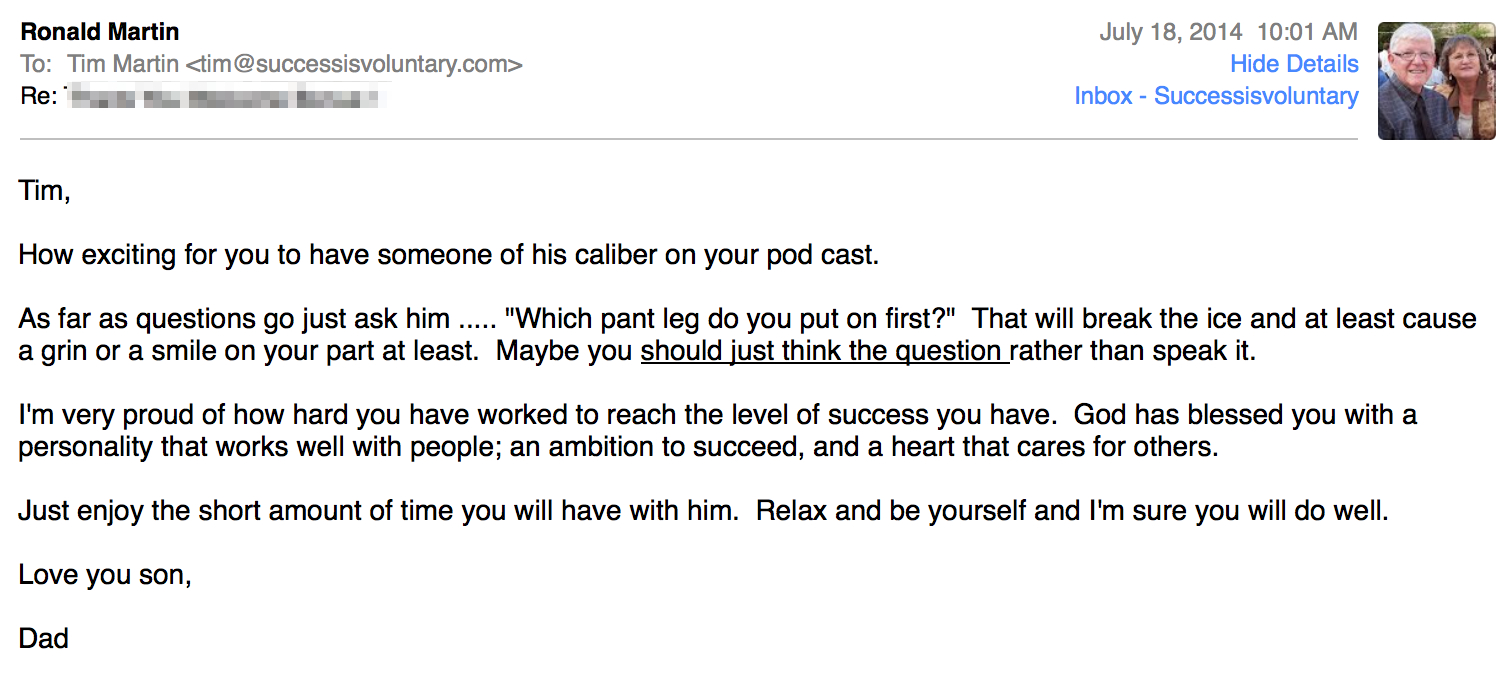Click the 10:01 AM timestamp

[1307, 32]
